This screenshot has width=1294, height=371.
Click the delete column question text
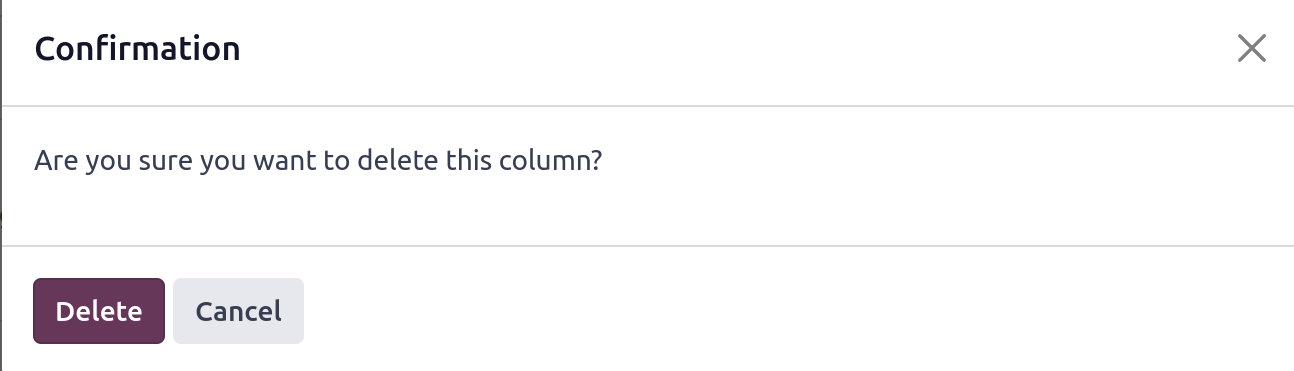click(x=318, y=160)
